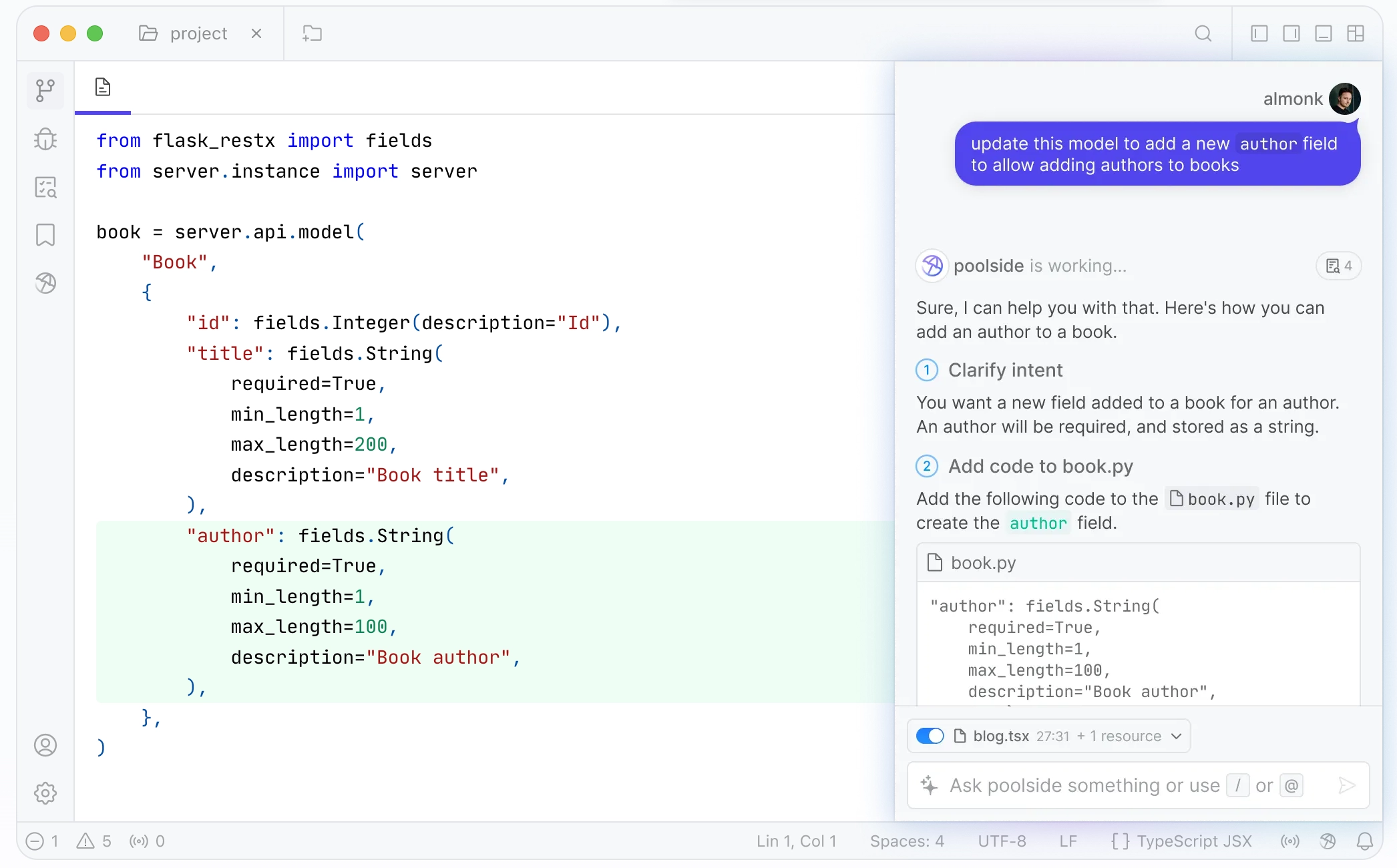Image resolution: width=1397 pixels, height=868 pixels.
Task: Toggle the red traffic light button
Action: tap(40, 33)
